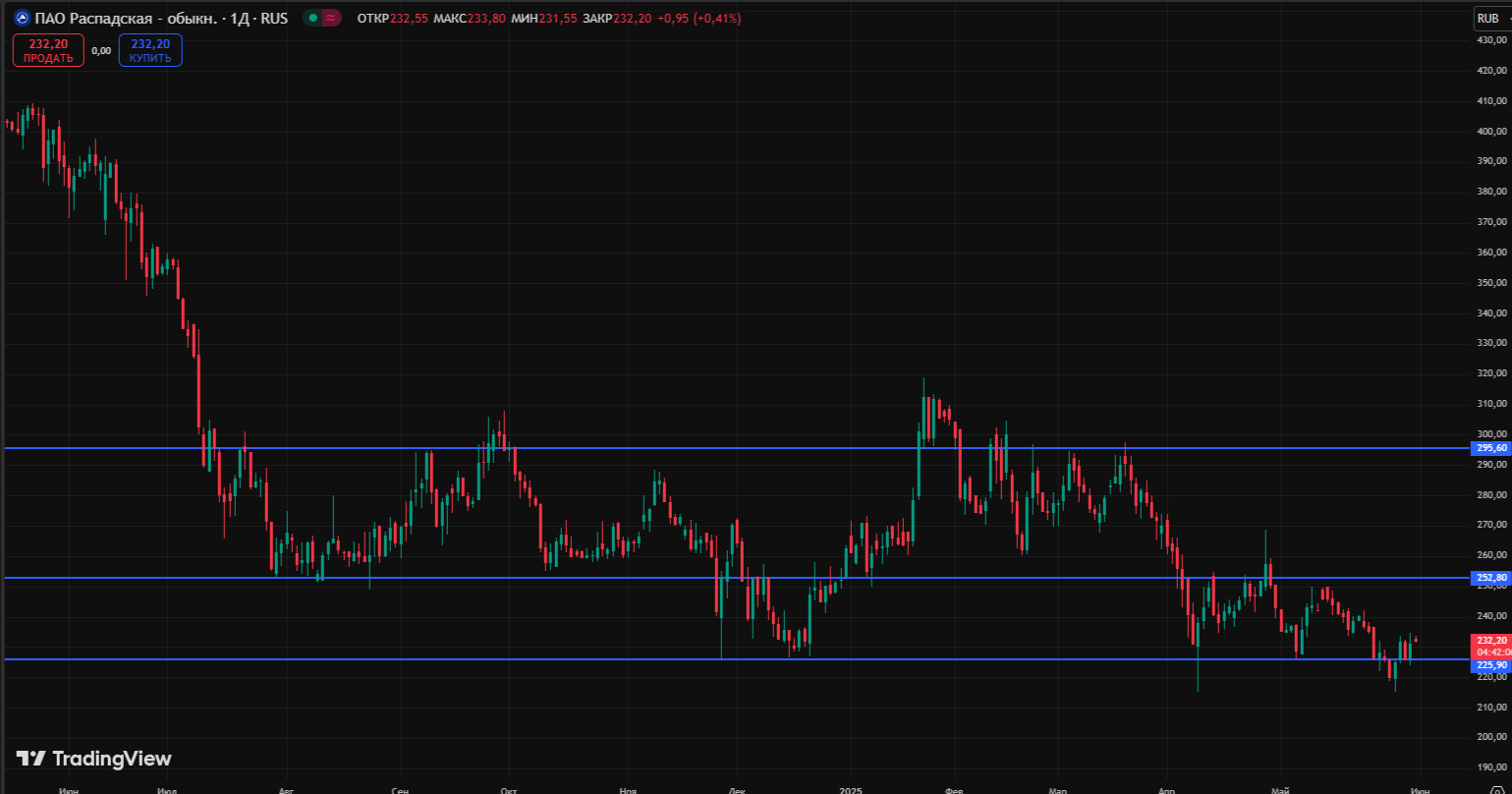Click the blue 252,80 price axis label
1512x794 pixels.
tap(1491, 579)
